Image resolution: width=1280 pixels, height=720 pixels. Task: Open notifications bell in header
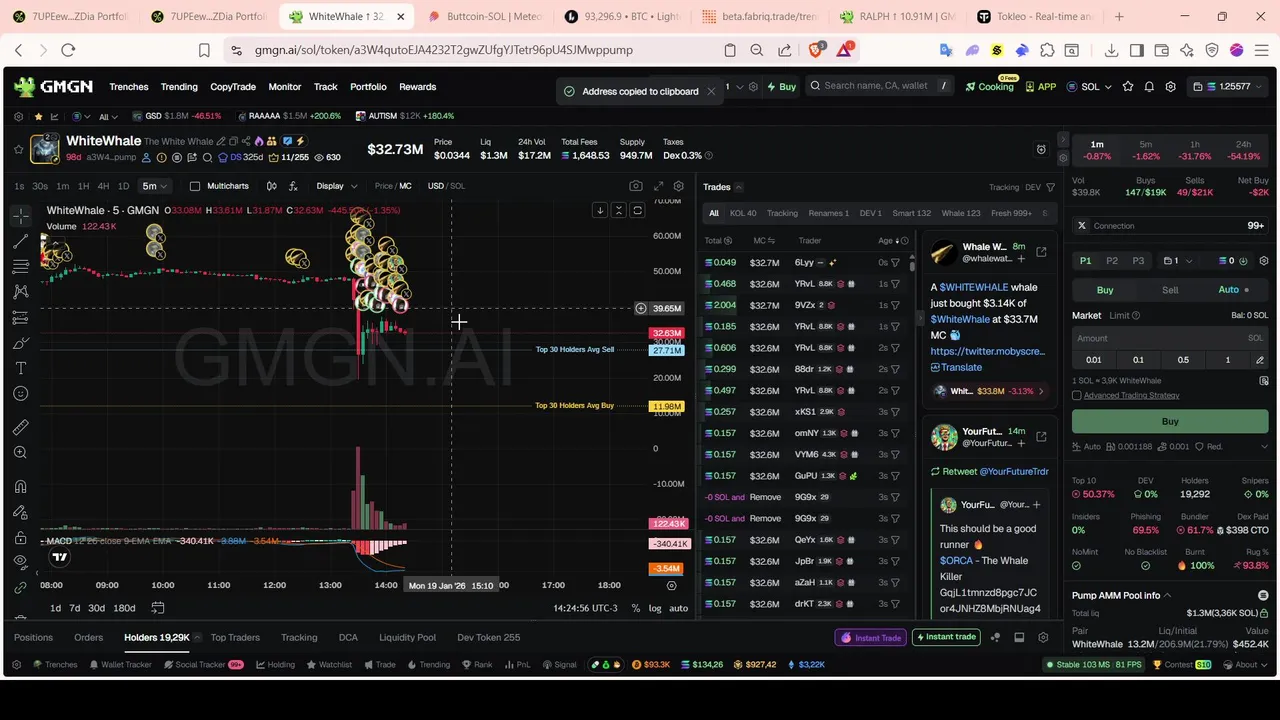point(1149,87)
